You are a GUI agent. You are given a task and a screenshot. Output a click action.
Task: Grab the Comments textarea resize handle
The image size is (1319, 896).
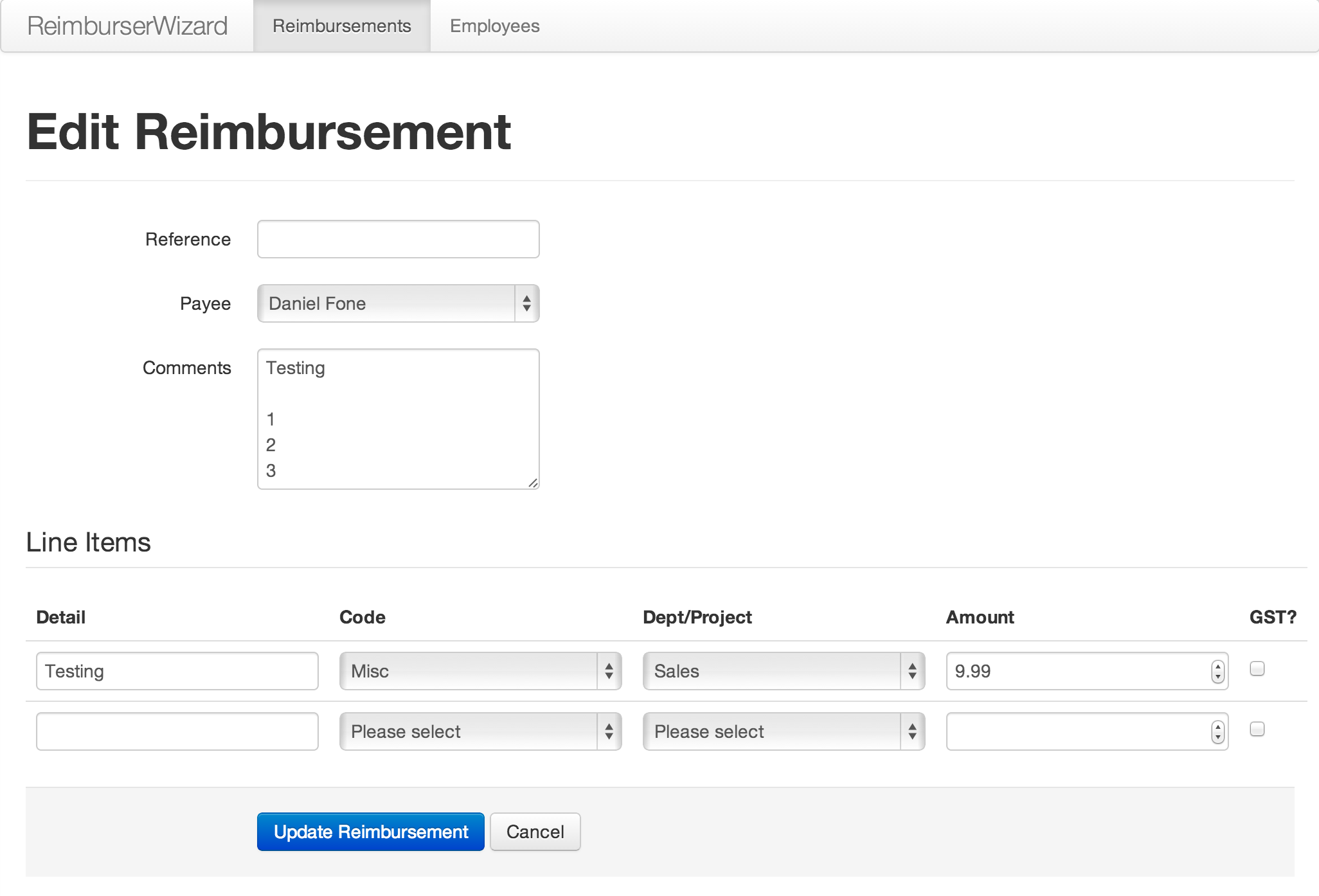(533, 483)
